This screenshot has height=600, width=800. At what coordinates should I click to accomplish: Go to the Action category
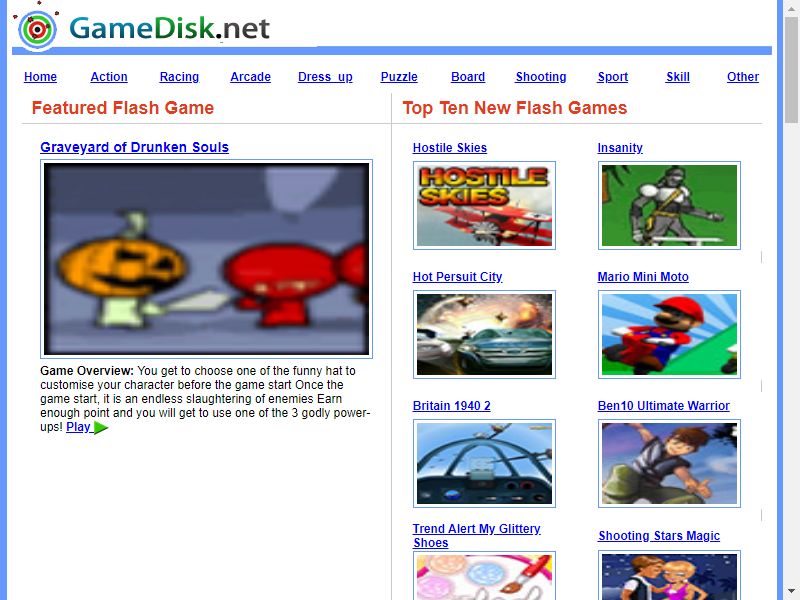click(x=109, y=77)
